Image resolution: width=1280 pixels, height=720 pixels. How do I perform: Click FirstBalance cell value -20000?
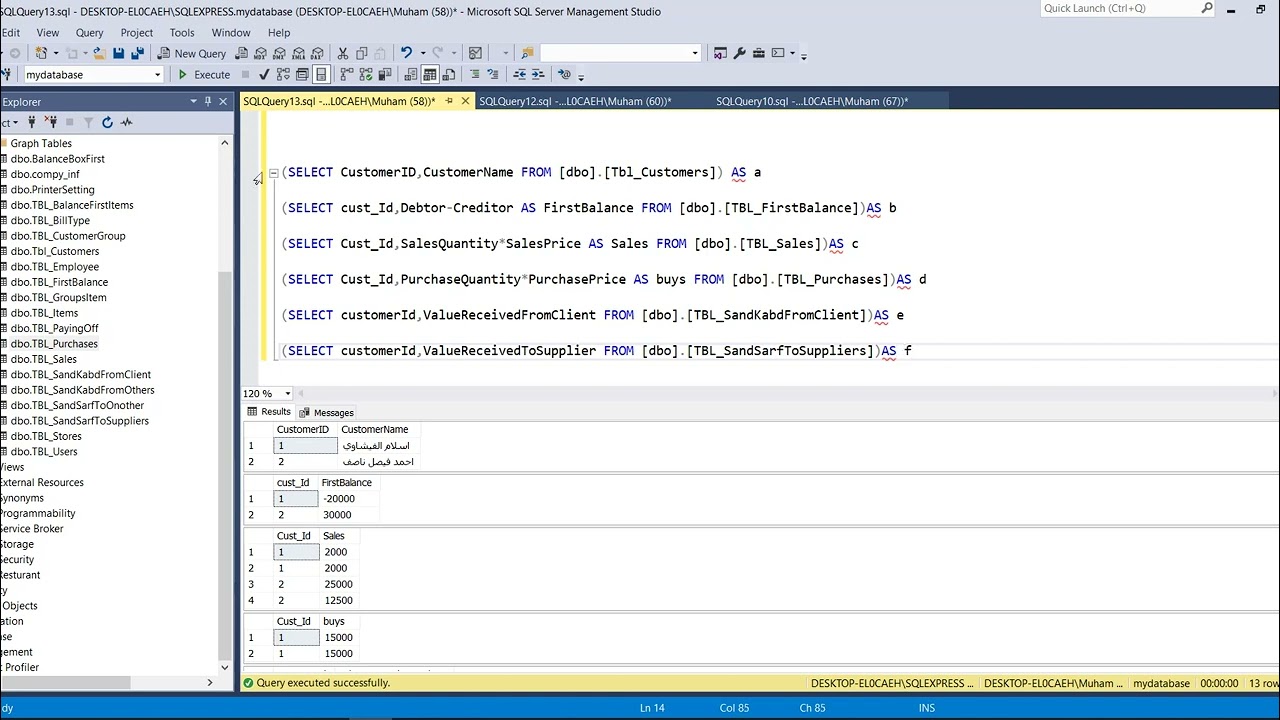pyautogui.click(x=339, y=498)
